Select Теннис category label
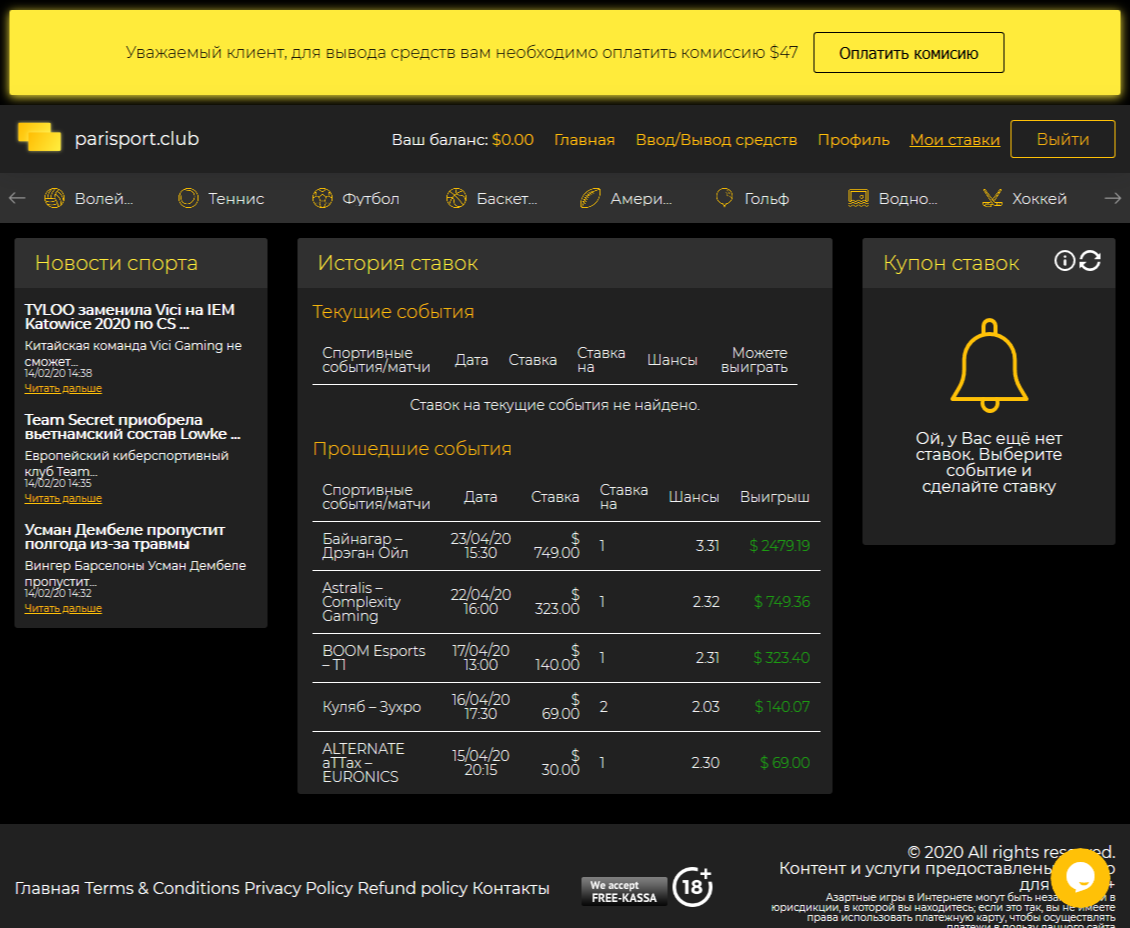 (236, 198)
